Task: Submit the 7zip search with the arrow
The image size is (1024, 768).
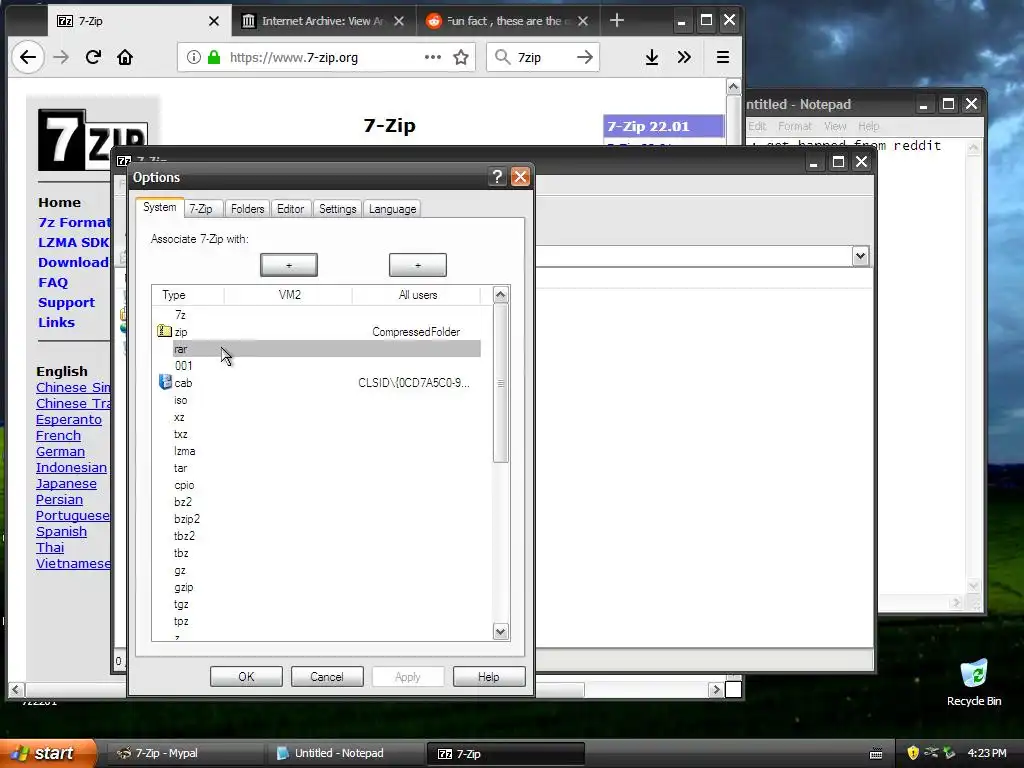Action: [x=585, y=57]
